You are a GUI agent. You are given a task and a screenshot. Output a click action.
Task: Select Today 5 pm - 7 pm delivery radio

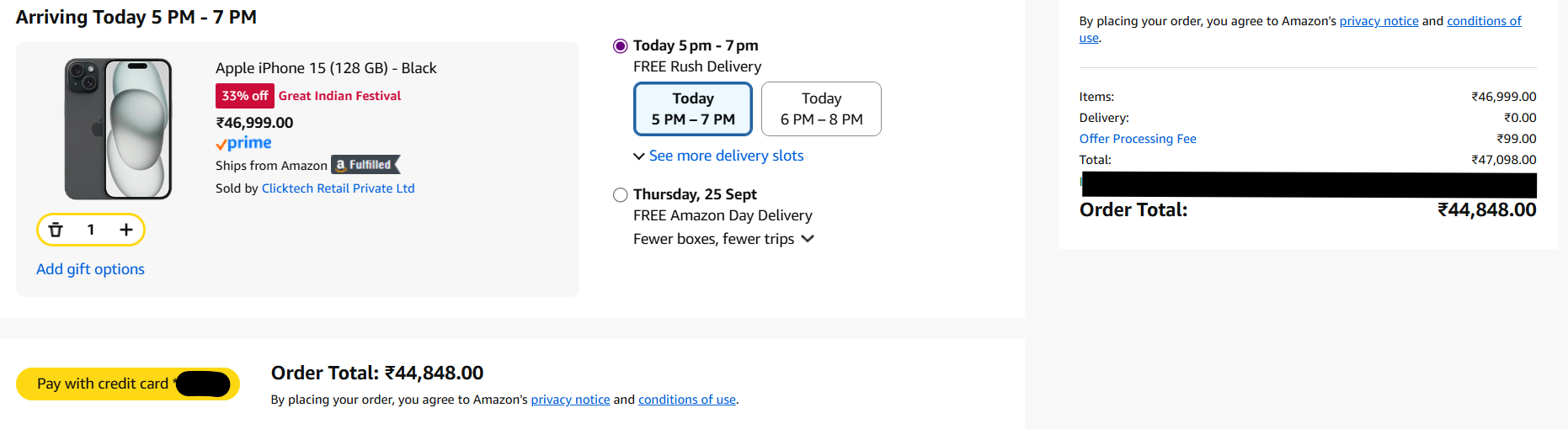coord(621,46)
